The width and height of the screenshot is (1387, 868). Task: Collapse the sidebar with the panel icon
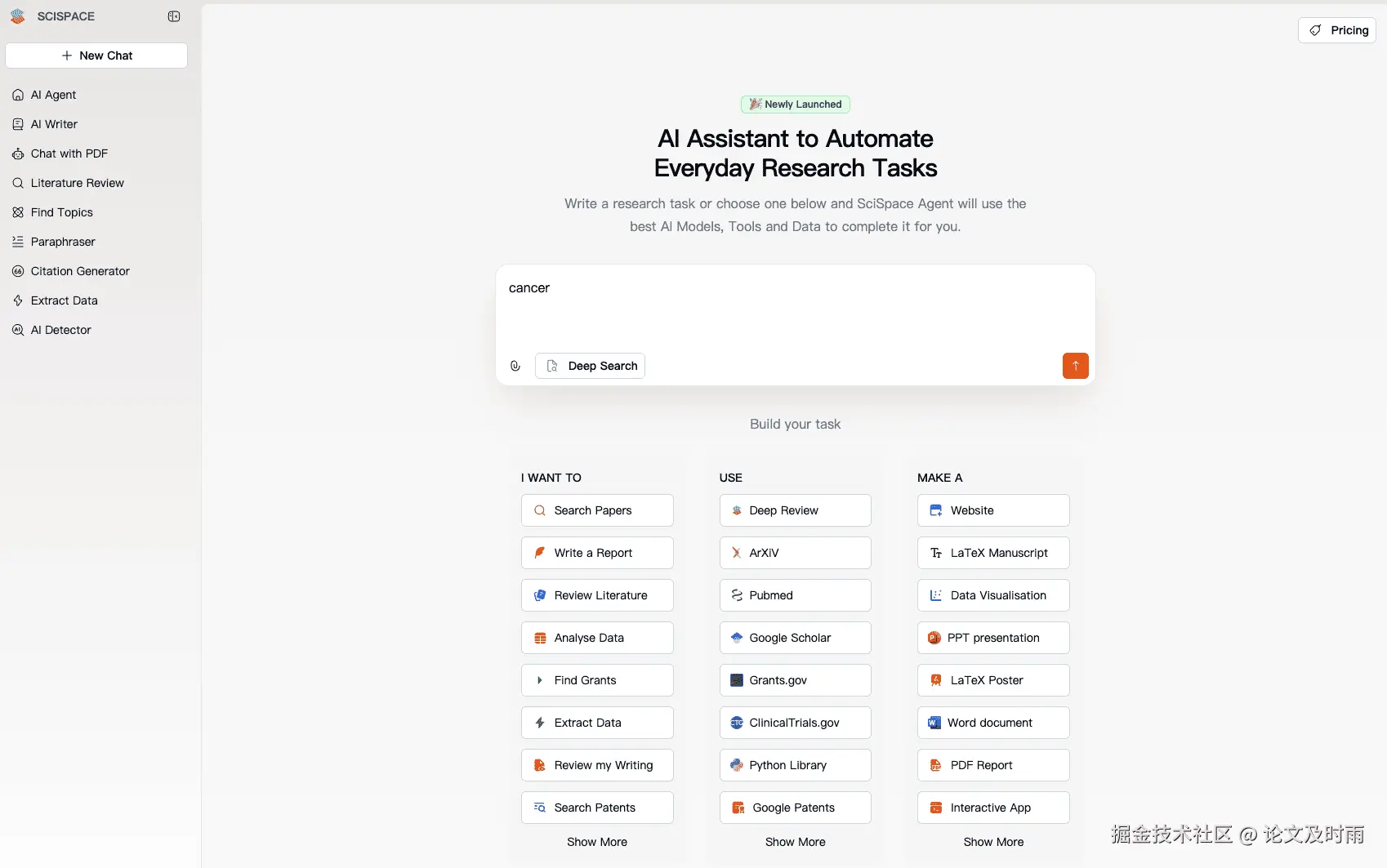(x=174, y=16)
